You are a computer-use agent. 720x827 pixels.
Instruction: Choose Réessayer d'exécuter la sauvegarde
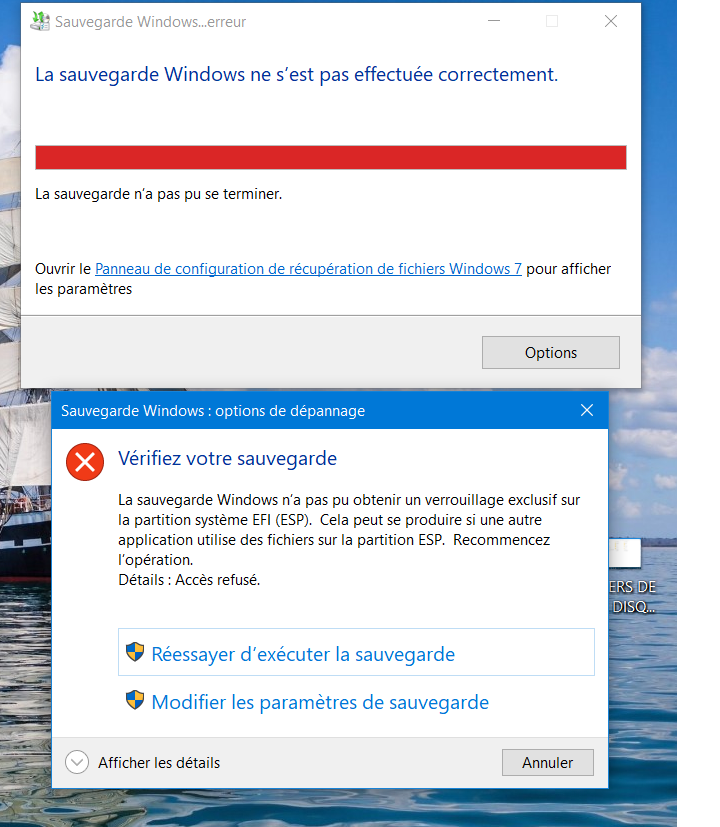[356, 652]
